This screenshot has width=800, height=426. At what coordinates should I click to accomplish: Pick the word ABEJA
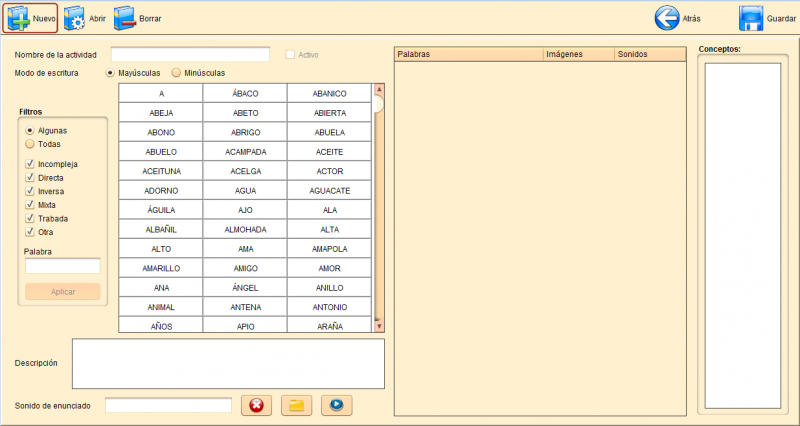pos(161,113)
